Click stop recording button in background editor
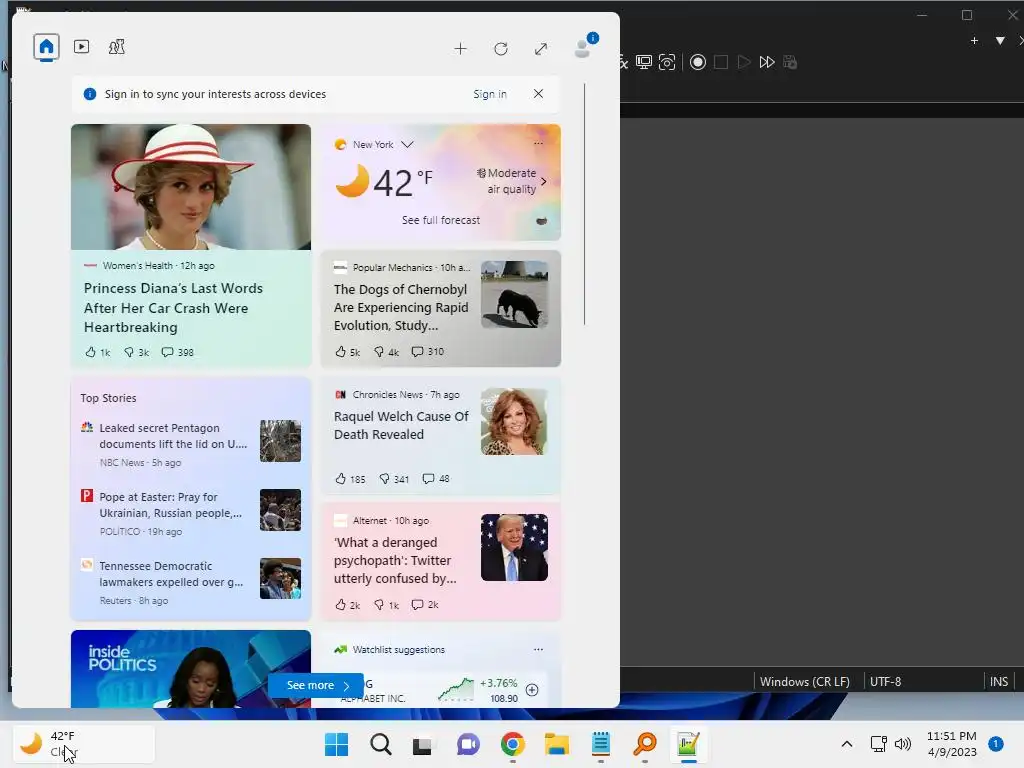The width and height of the screenshot is (1024, 768). click(x=721, y=62)
